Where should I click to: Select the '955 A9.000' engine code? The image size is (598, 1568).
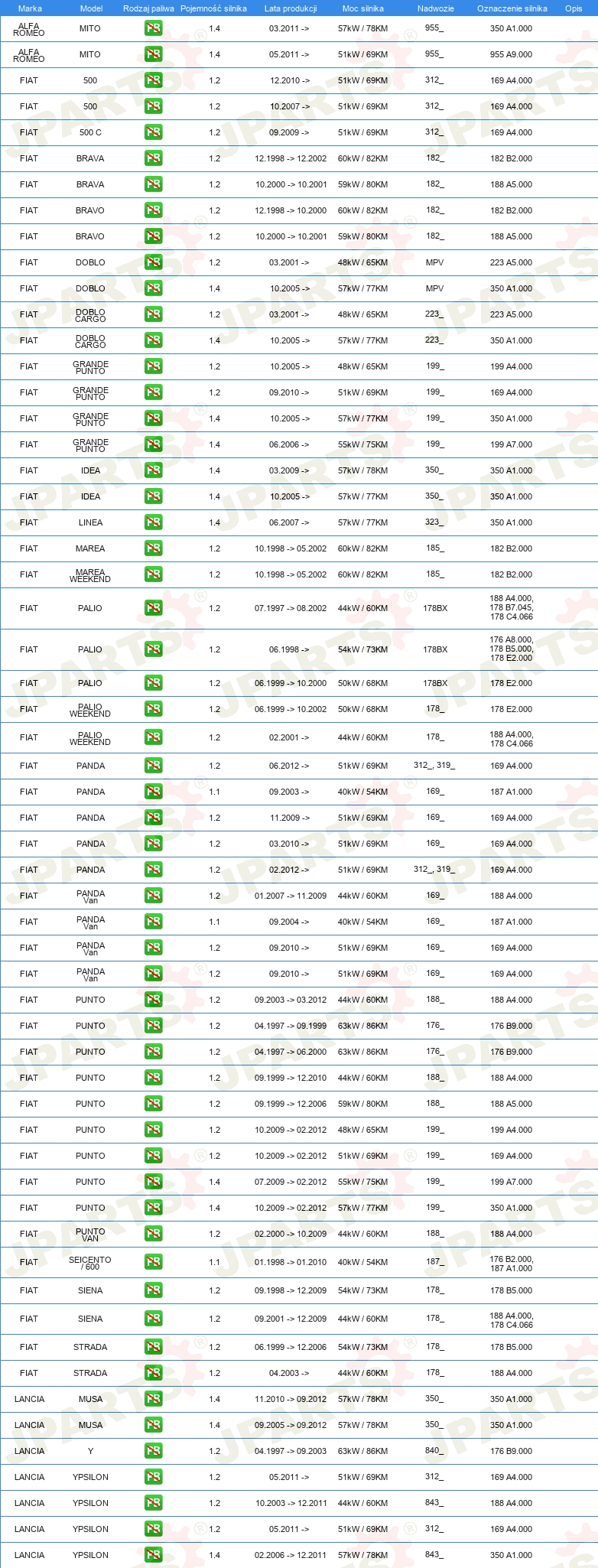[x=512, y=54]
